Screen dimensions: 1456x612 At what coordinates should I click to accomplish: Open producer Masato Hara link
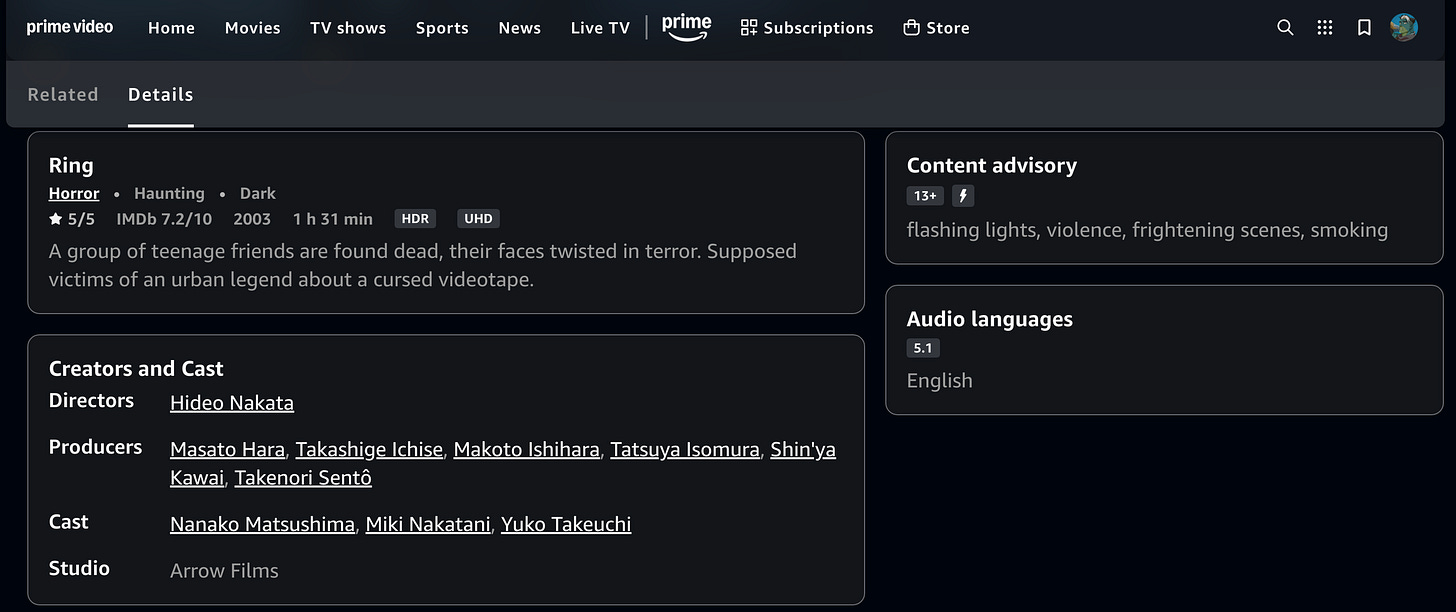click(228, 450)
